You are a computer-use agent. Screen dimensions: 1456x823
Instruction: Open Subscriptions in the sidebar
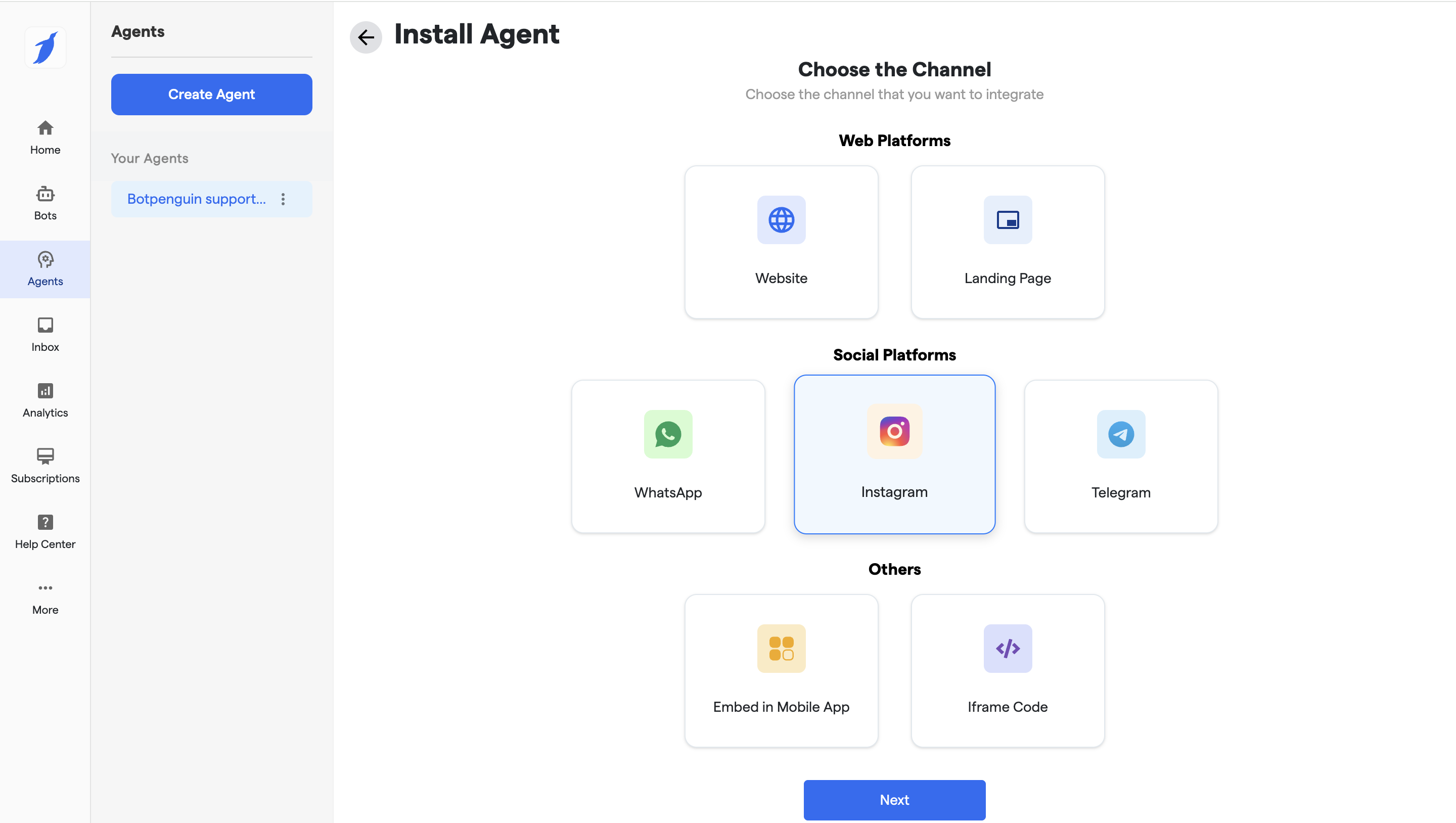45,465
